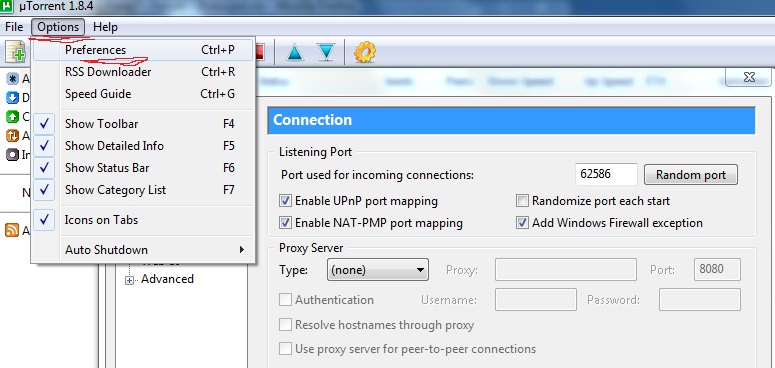Uncheck Enable UPnP port mapping

285,201
